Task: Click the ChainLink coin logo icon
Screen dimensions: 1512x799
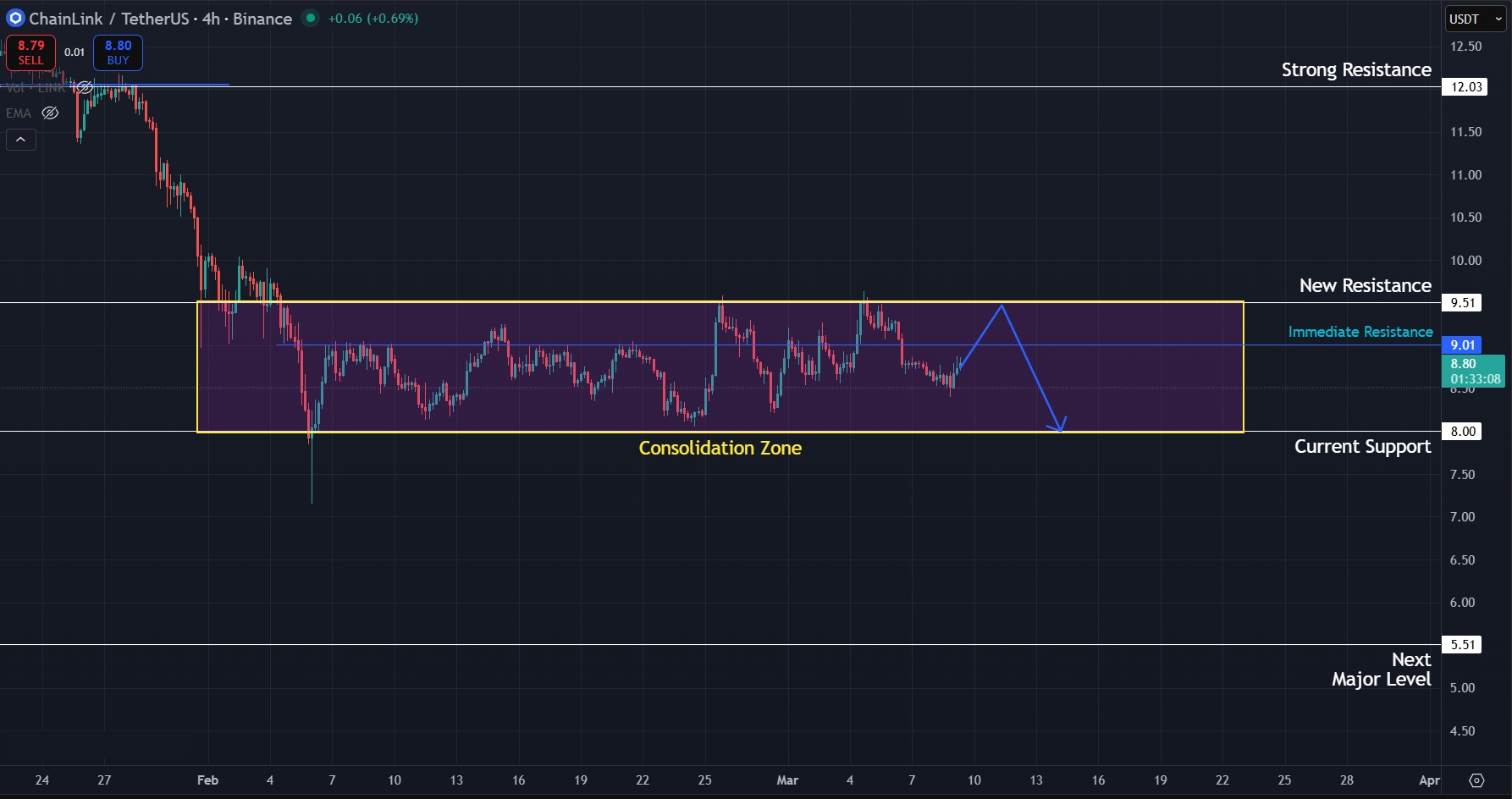Action: tap(14, 18)
